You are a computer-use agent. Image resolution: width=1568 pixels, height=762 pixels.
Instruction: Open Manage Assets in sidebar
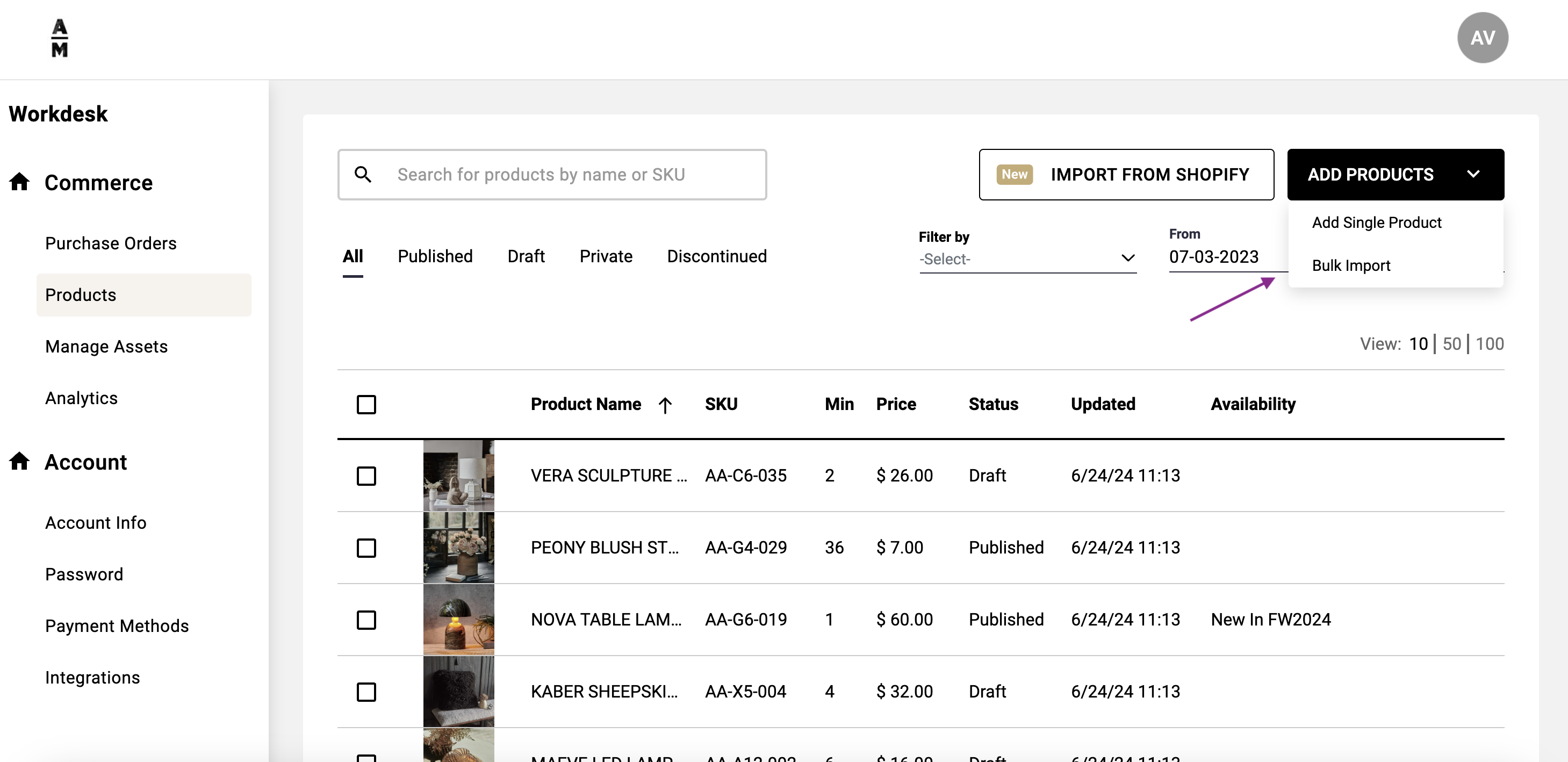pyautogui.click(x=106, y=346)
